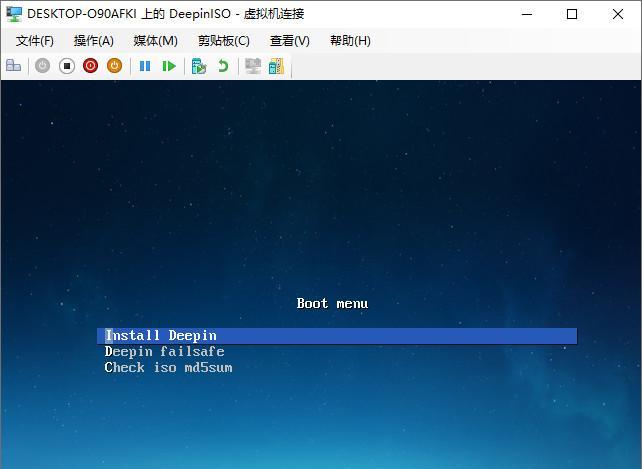The width and height of the screenshot is (642, 469).
Task: Shut down the VM using the red power icon
Action: [90, 66]
